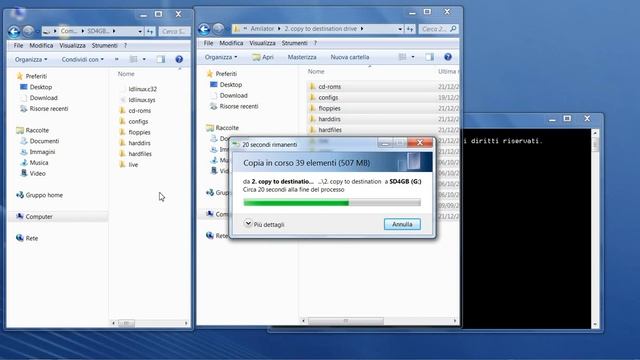Click Back arrow in copy to destination window
Viewport: 640px width, 360px height.
204,29
